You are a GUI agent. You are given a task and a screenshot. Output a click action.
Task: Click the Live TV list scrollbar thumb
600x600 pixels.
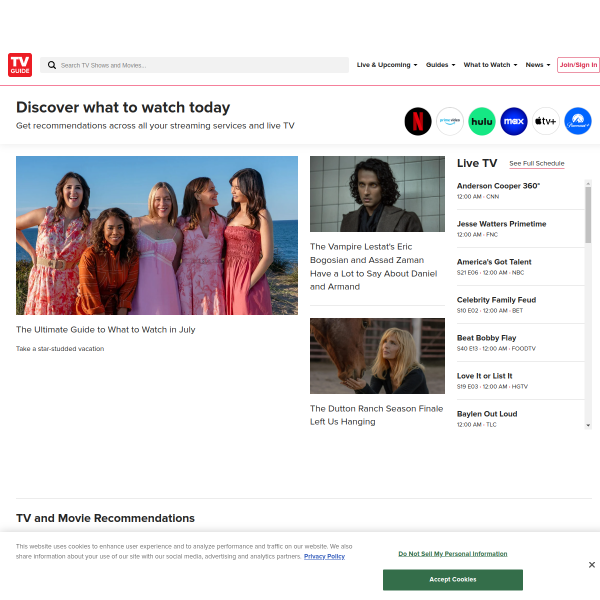point(588,214)
